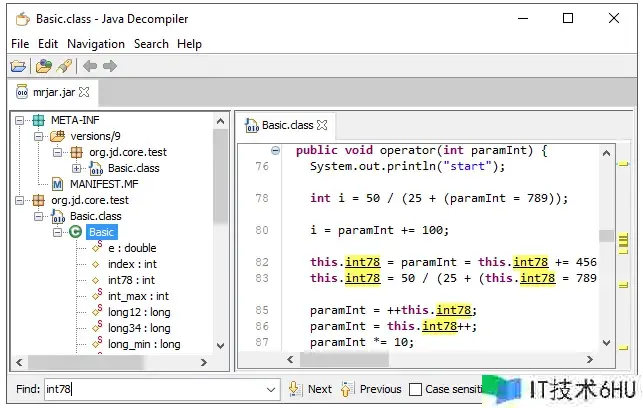The image size is (643, 408).
Task: Select the green Basic class node
Action: click(x=101, y=232)
